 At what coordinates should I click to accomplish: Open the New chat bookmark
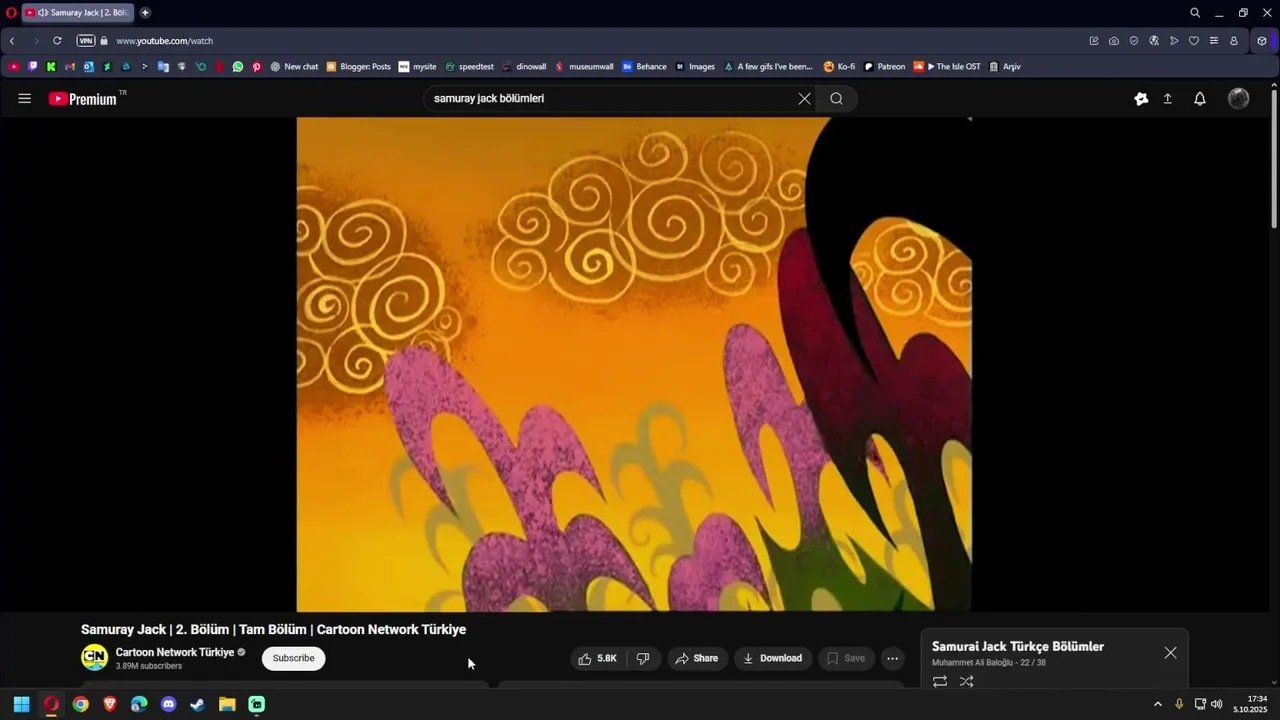tap(294, 67)
